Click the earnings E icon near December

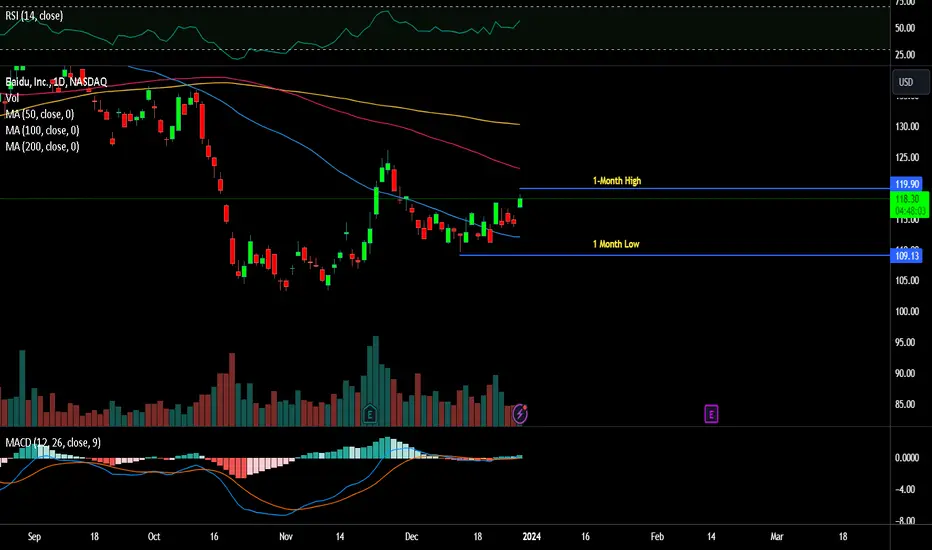(x=370, y=413)
